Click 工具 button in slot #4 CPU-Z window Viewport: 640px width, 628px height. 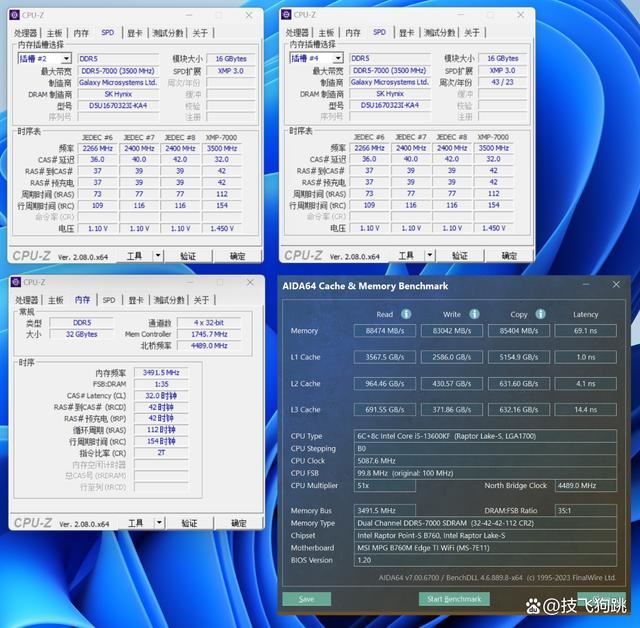point(406,255)
